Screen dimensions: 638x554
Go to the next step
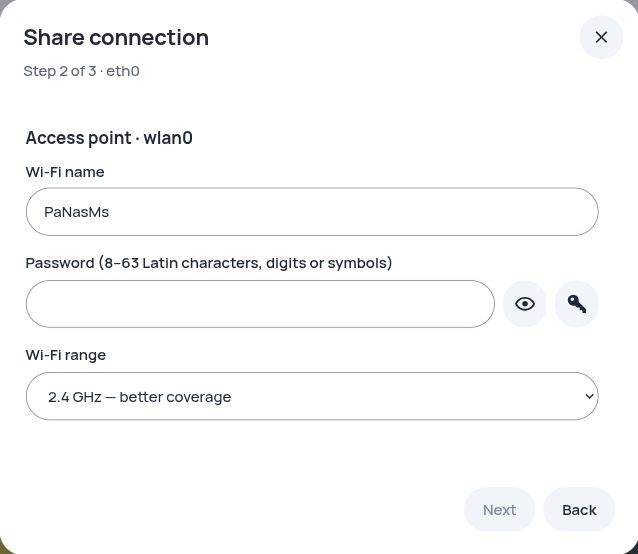499,510
